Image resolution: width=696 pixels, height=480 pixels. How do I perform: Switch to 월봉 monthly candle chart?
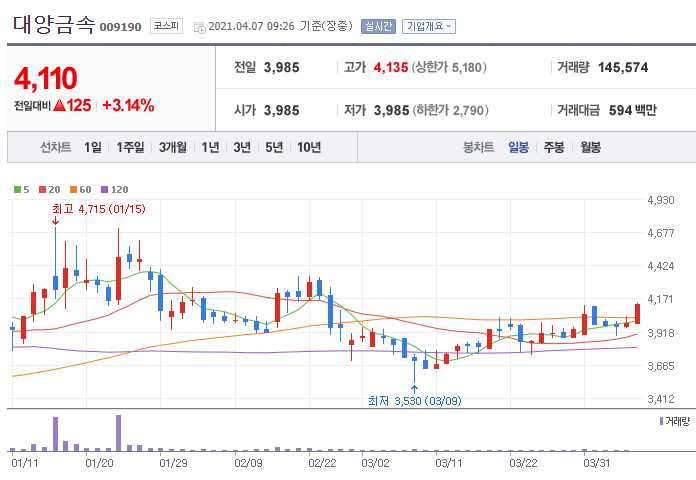tap(590, 147)
